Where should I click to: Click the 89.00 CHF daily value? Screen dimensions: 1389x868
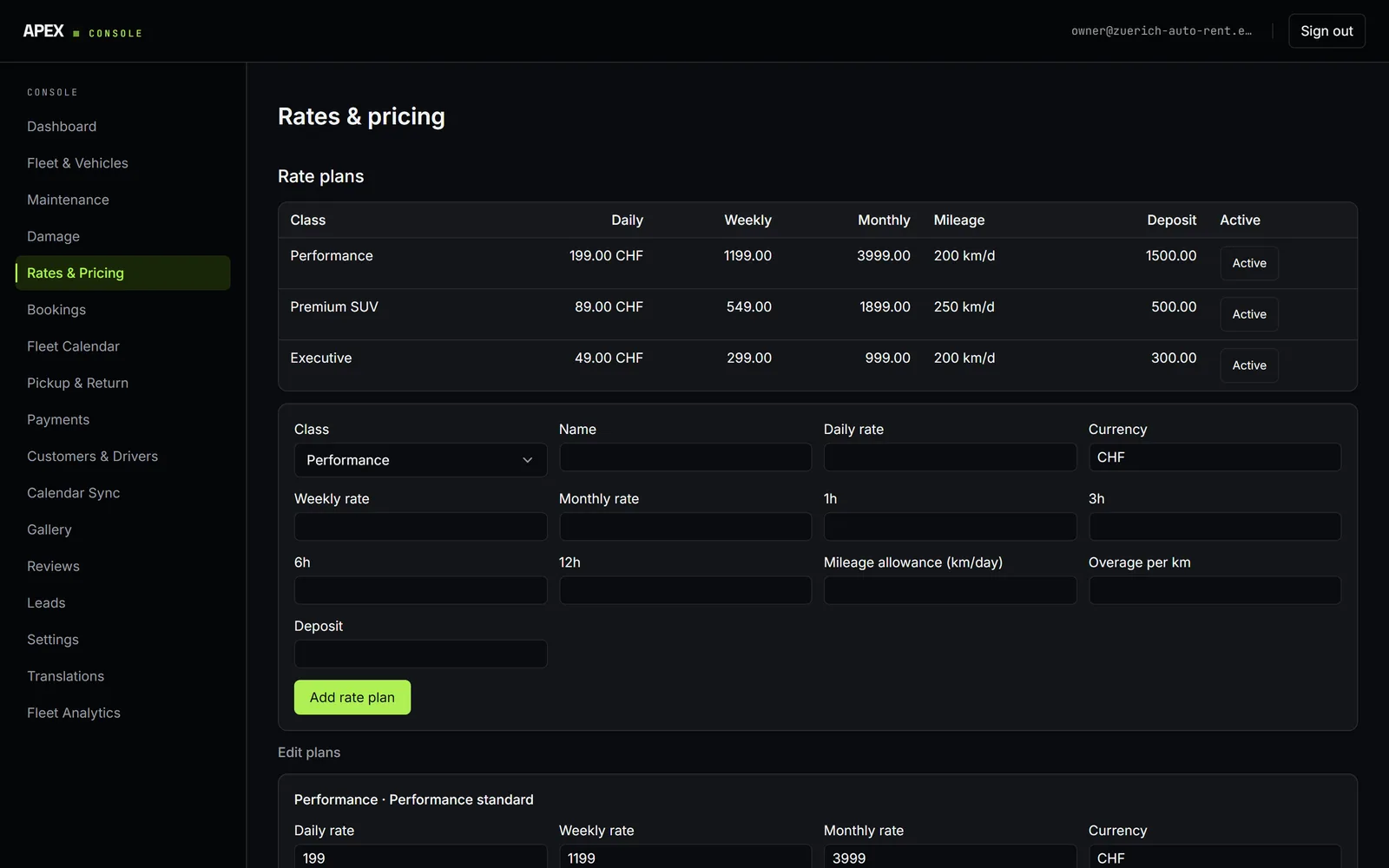click(x=609, y=307)
